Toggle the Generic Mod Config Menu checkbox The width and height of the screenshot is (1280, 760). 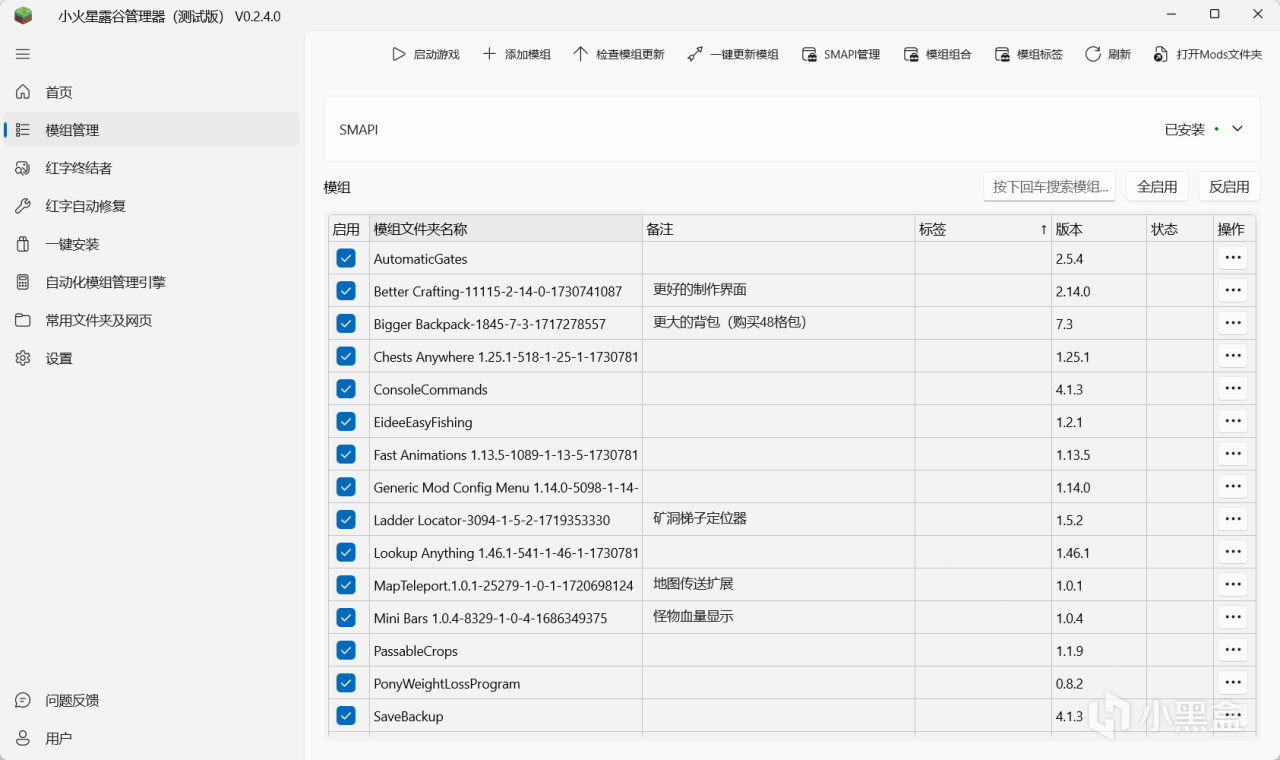(346, 487)
